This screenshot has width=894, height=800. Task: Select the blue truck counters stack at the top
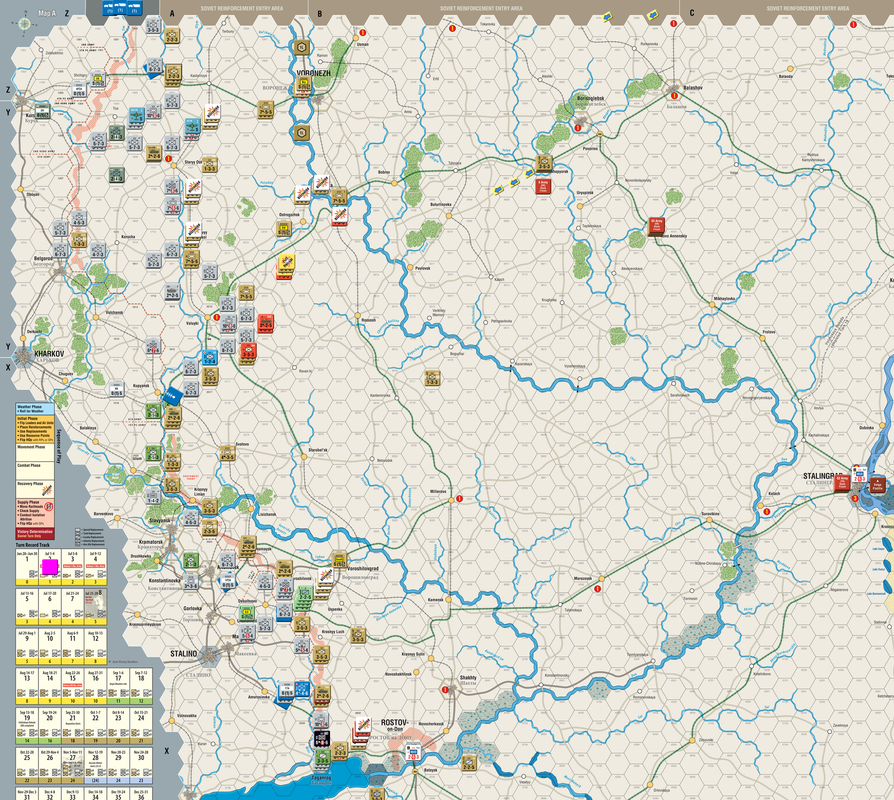pyautogui.click(x=121, y=7)
